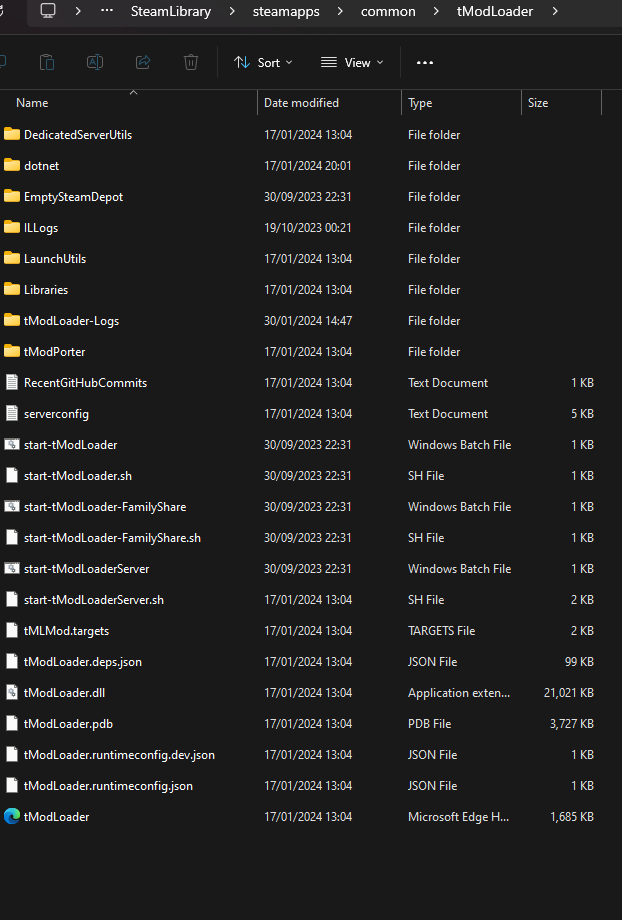This screenshot has height=920, width=622.
Task: Click the 3,727 KB size value
Action: [x=572, y=724]
